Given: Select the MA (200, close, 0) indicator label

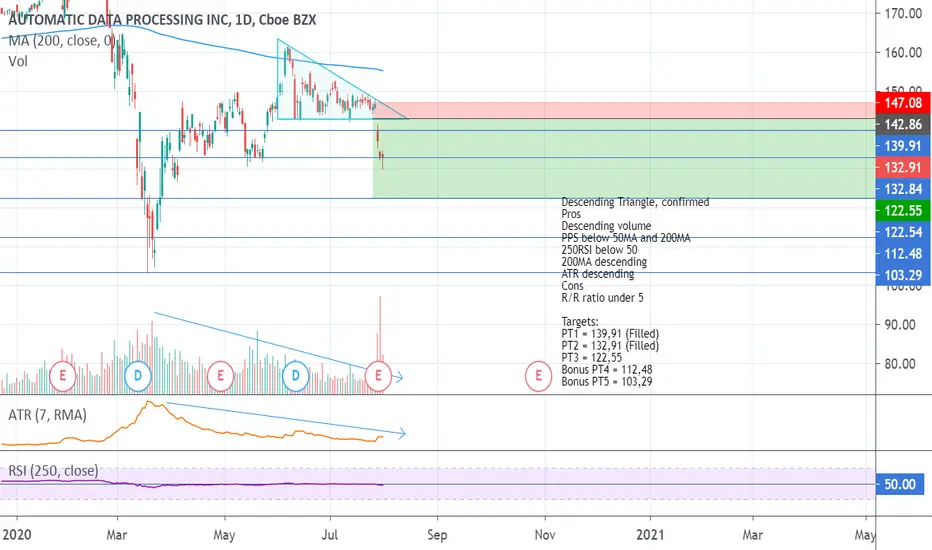Looking at the screenshot, I should pyautogui.click(x=62, y=40).
